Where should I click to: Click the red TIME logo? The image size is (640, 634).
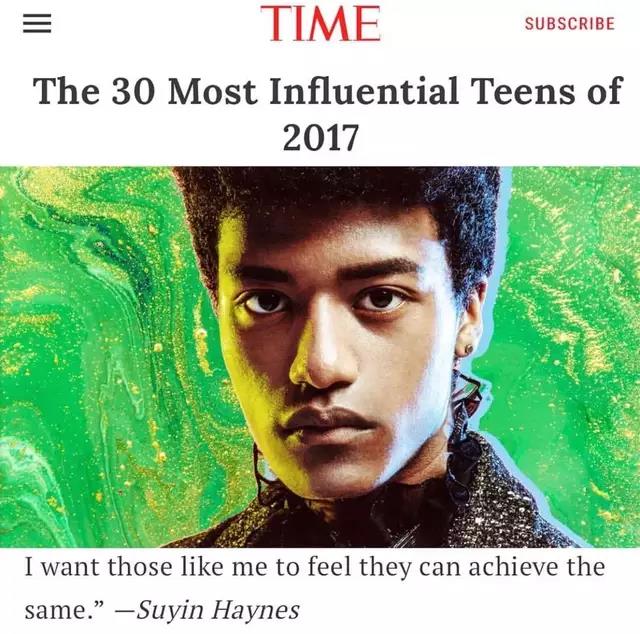(320, 23)
